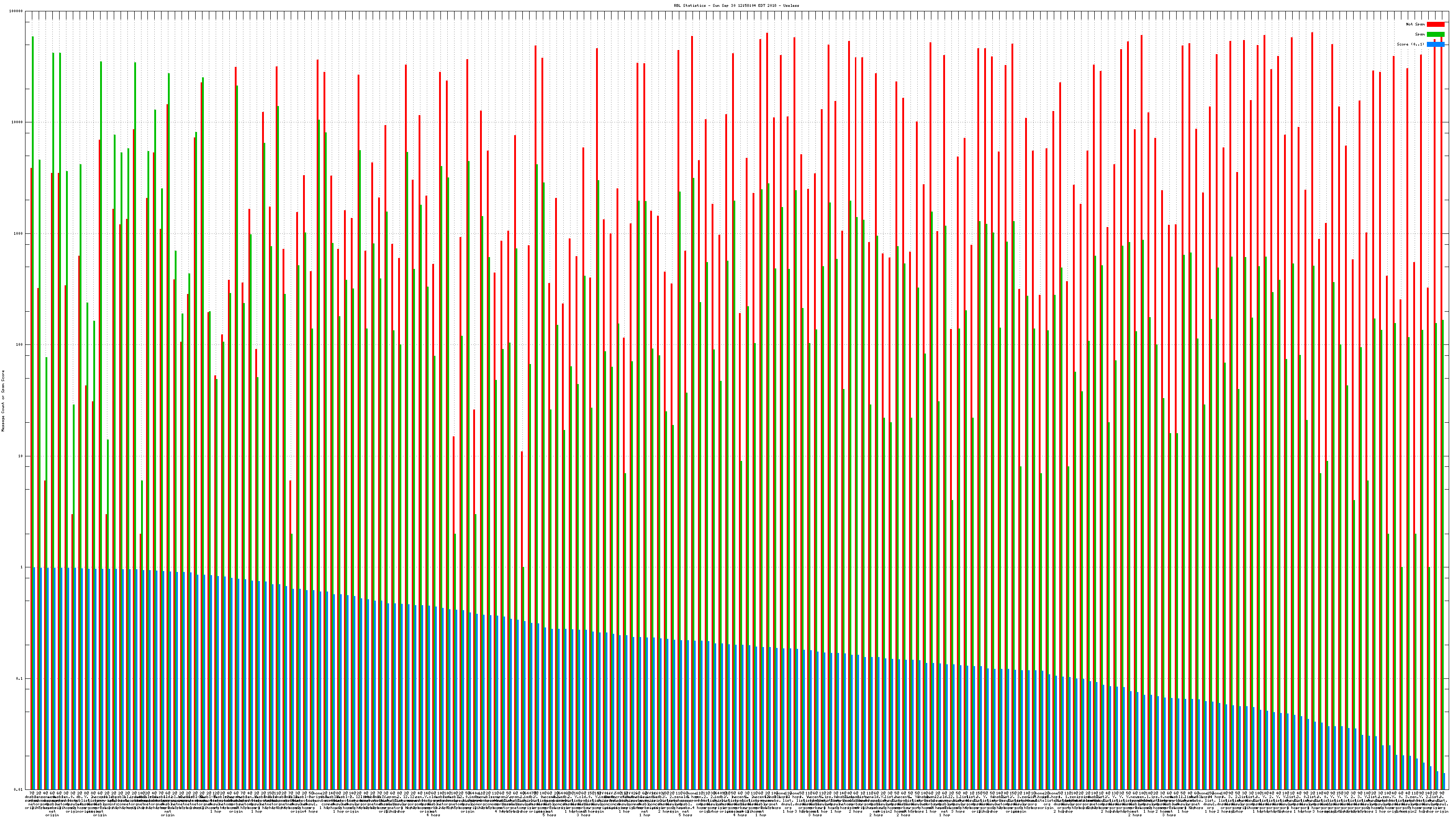This screenshot has height=819, width=1456.
Task: Click the 'Message Count or Spam Score' axis label
Action: (x=3, y=401)
